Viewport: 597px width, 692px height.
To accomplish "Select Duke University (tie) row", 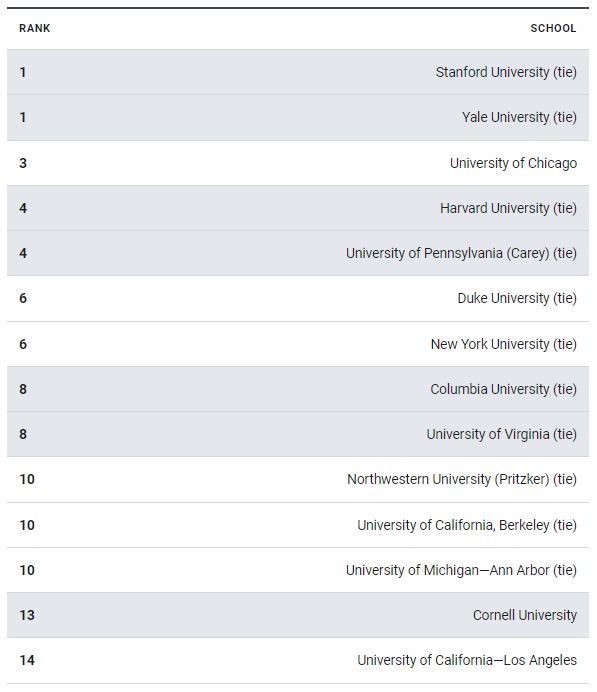I will coord(298,298).
